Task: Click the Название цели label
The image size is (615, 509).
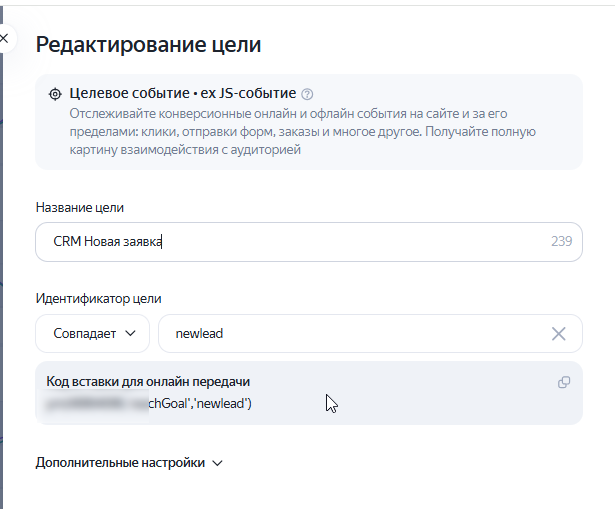Action: click(x=80, y=207)
